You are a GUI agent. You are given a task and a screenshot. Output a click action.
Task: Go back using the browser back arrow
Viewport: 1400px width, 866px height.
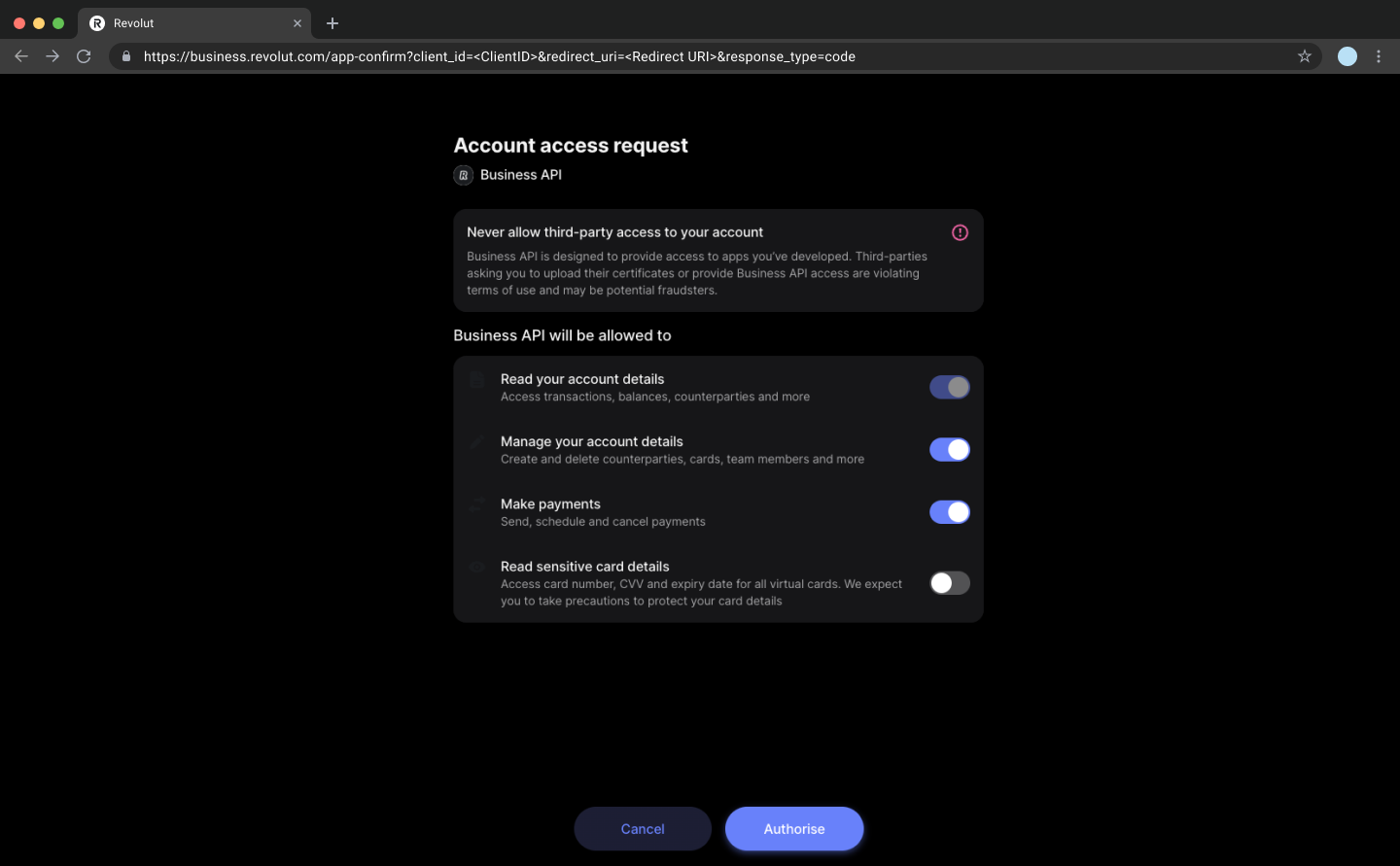[x=21, y=56]
